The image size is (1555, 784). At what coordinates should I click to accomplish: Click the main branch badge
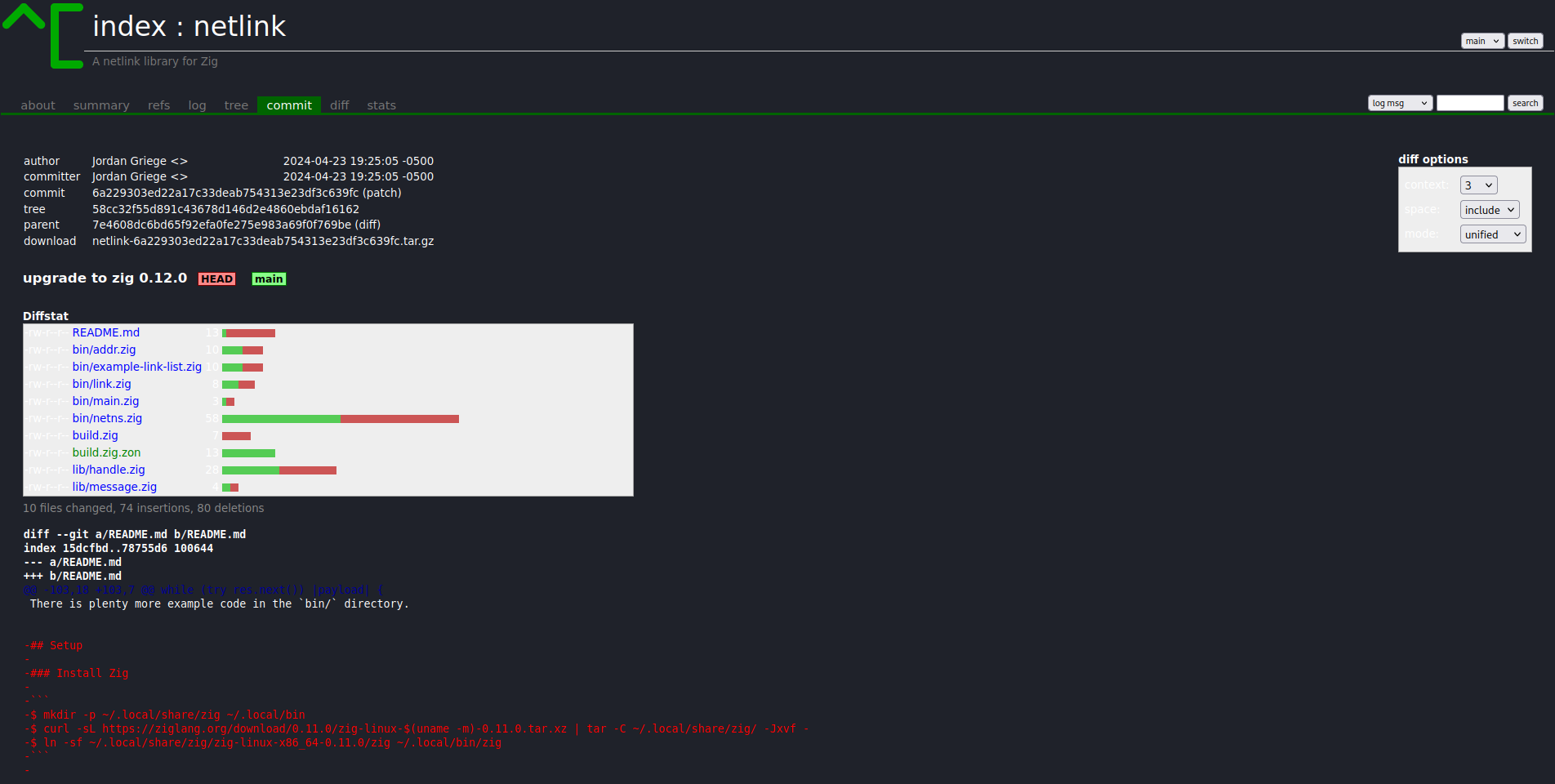point(269,279)
